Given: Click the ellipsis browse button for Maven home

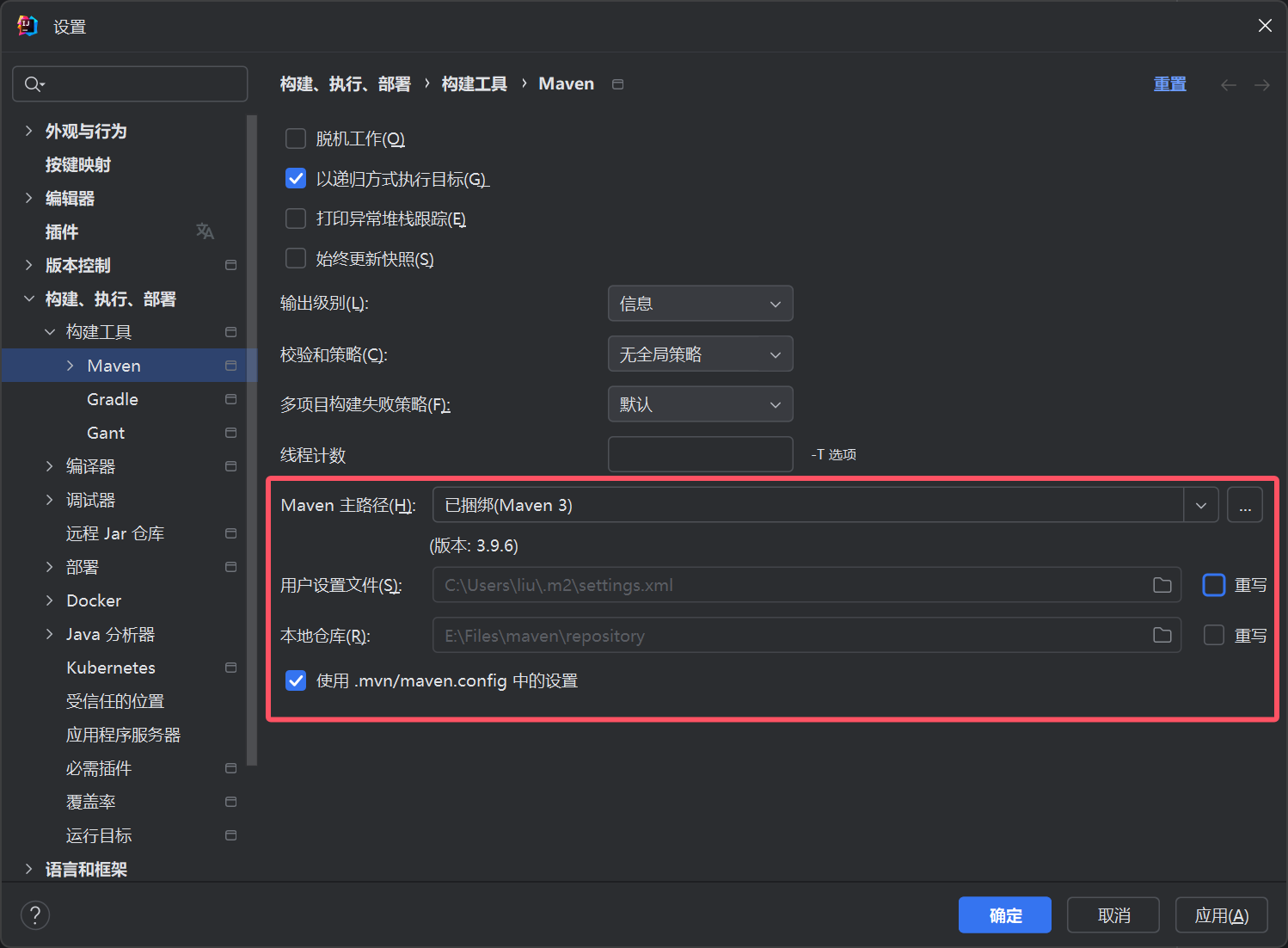Looking at the screenshot, I should (1244, 505).
